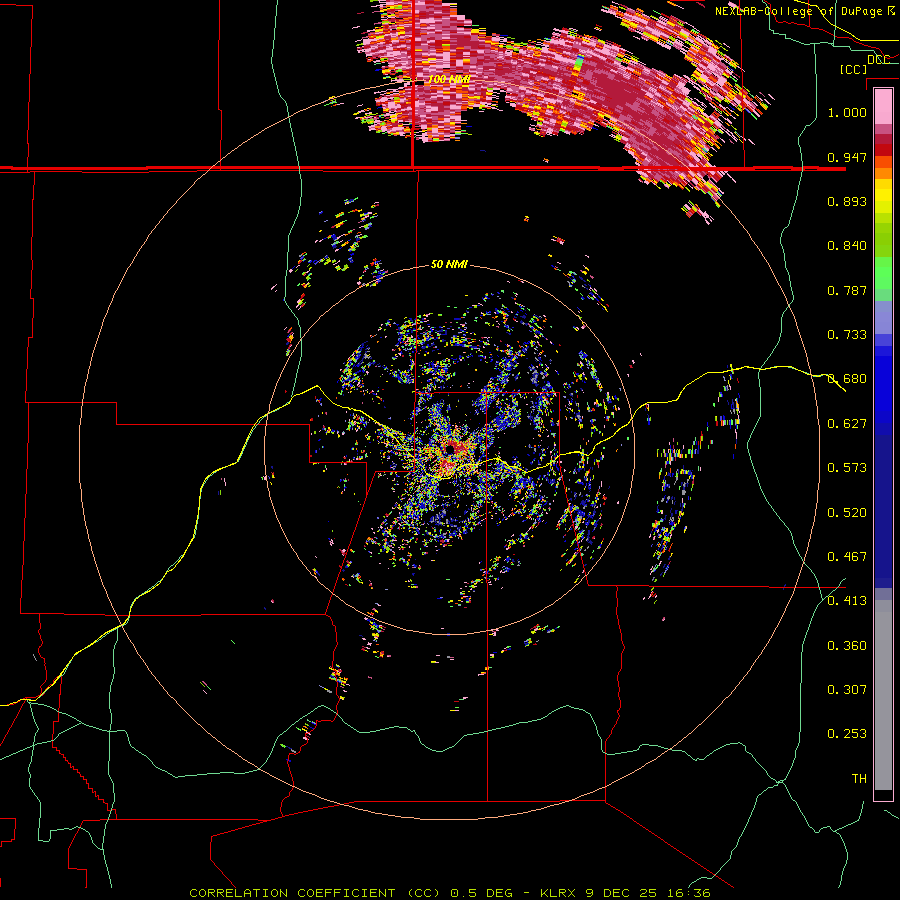
Task: Click the TH legend label
Action: pyautogui.click(x=859, y=779)
